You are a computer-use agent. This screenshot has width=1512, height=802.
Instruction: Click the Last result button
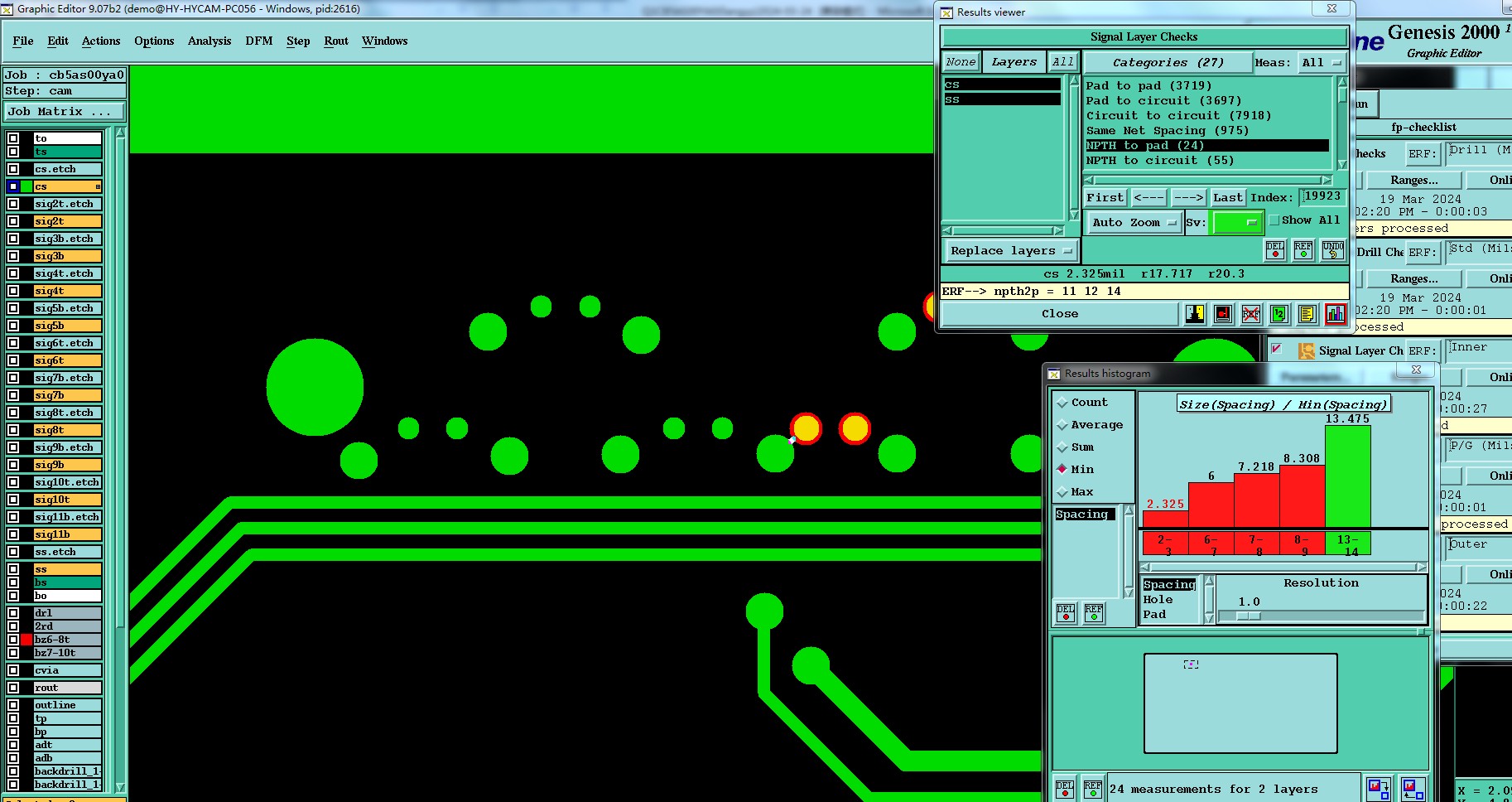(1228, 198)
